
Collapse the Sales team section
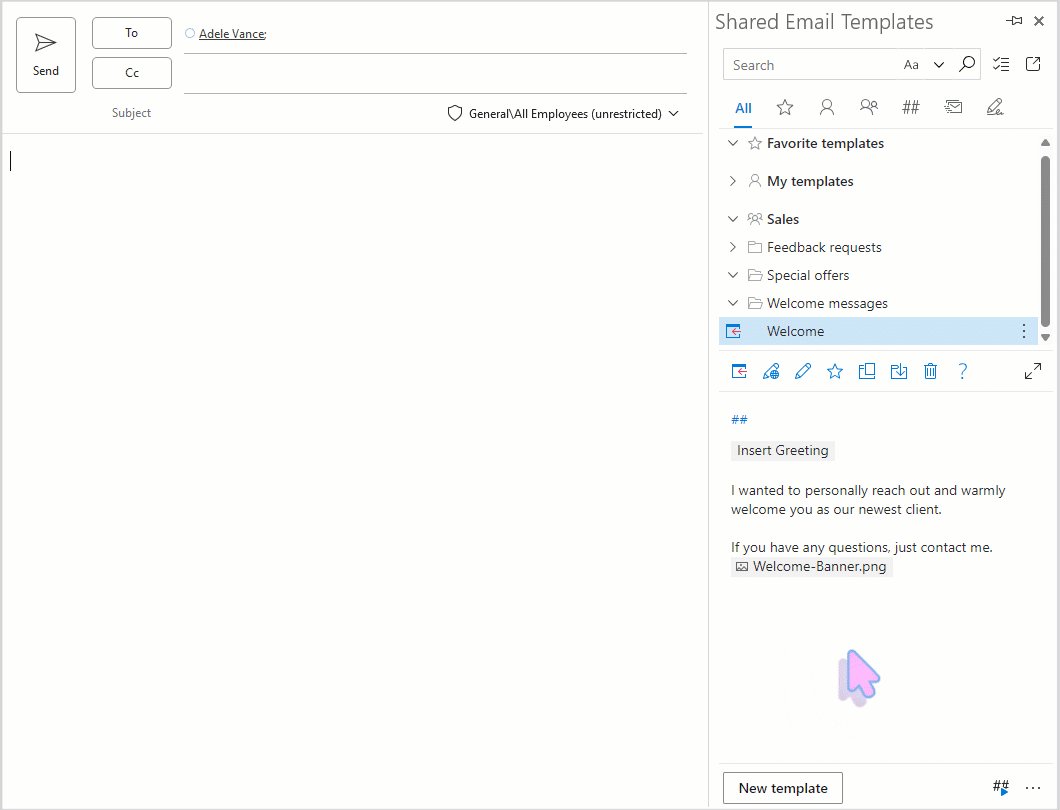tap(733, 219)
